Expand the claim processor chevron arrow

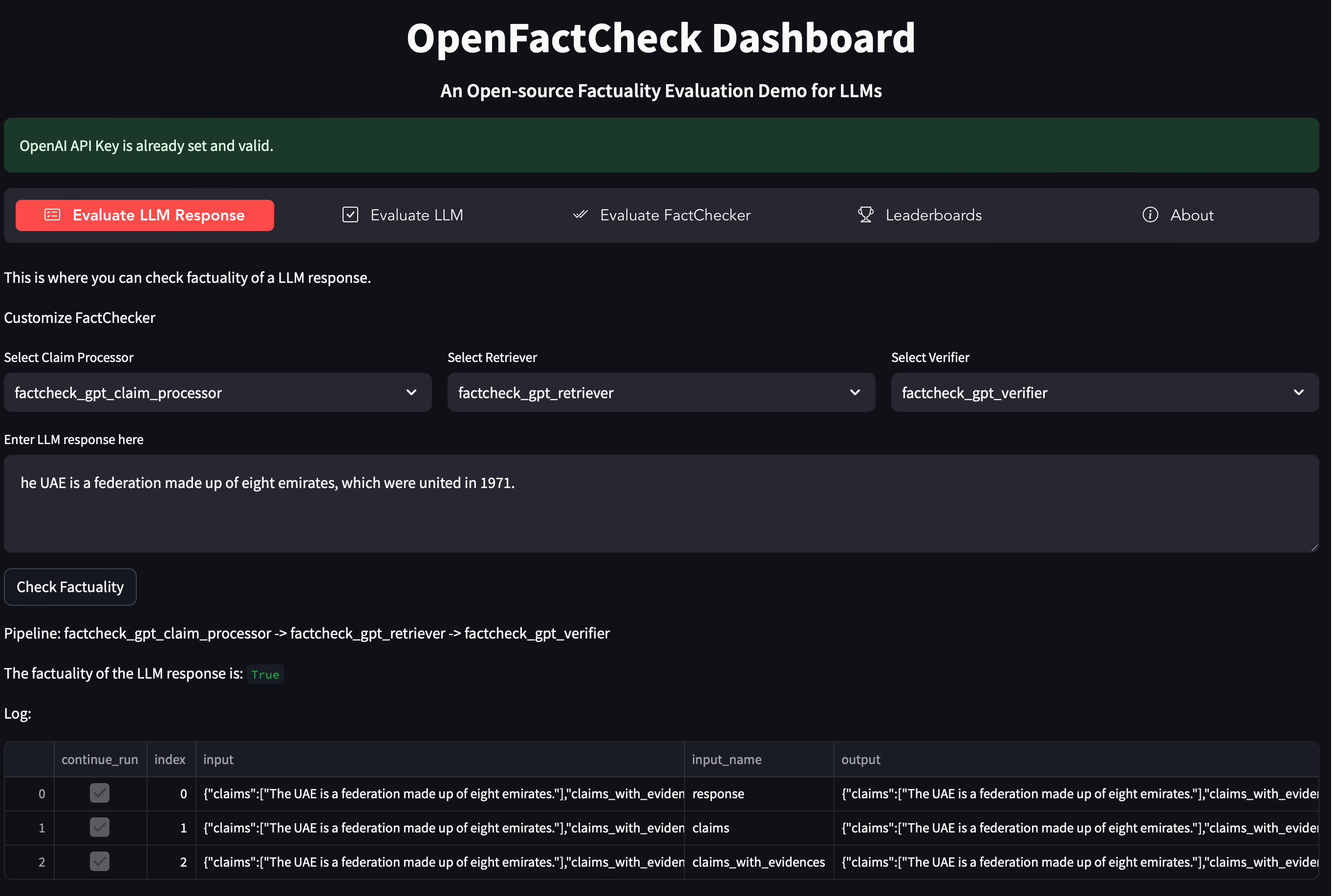411,393
